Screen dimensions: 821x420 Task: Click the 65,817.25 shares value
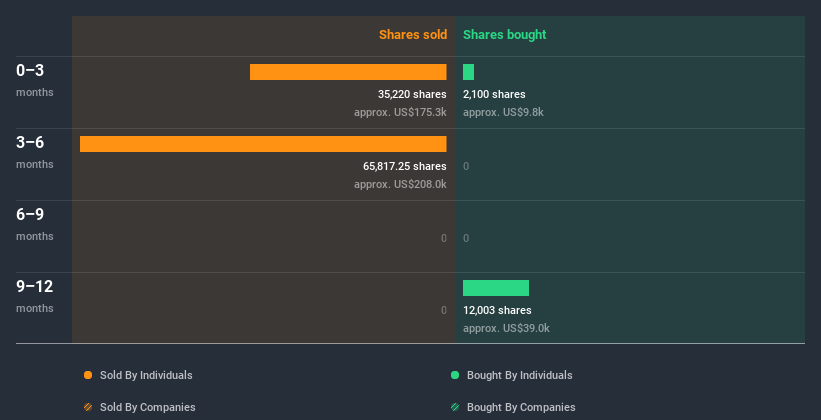pyautogui.click(x=405, y=167)
